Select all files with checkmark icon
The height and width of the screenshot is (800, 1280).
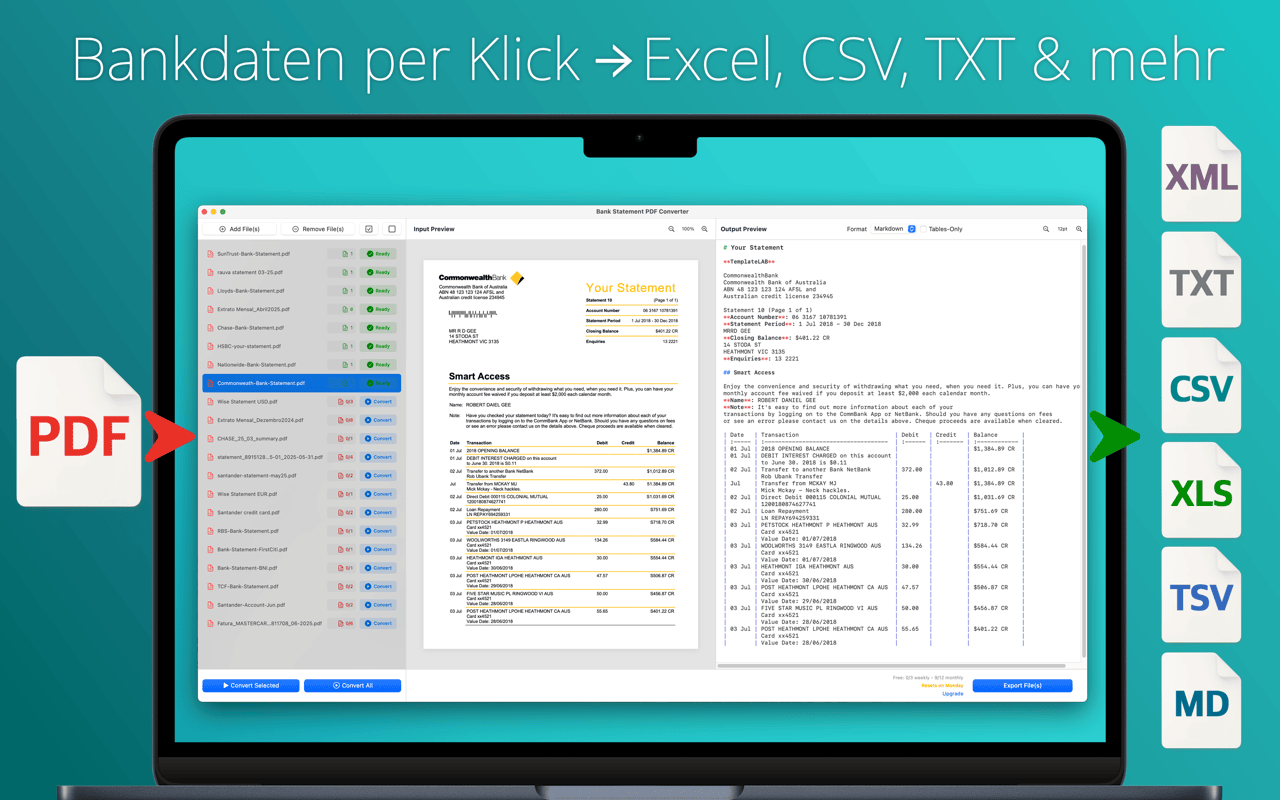[x=369, y=229]
